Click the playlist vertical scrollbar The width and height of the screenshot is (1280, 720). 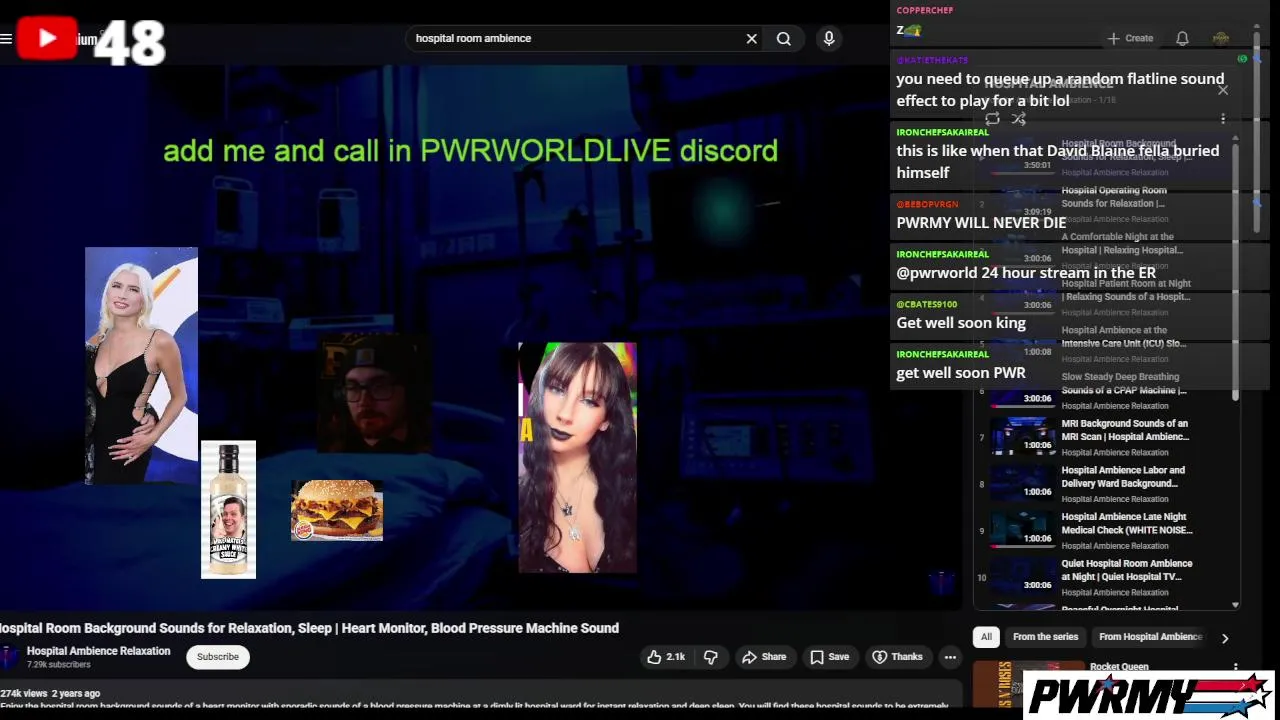[x=1235, y=270]
